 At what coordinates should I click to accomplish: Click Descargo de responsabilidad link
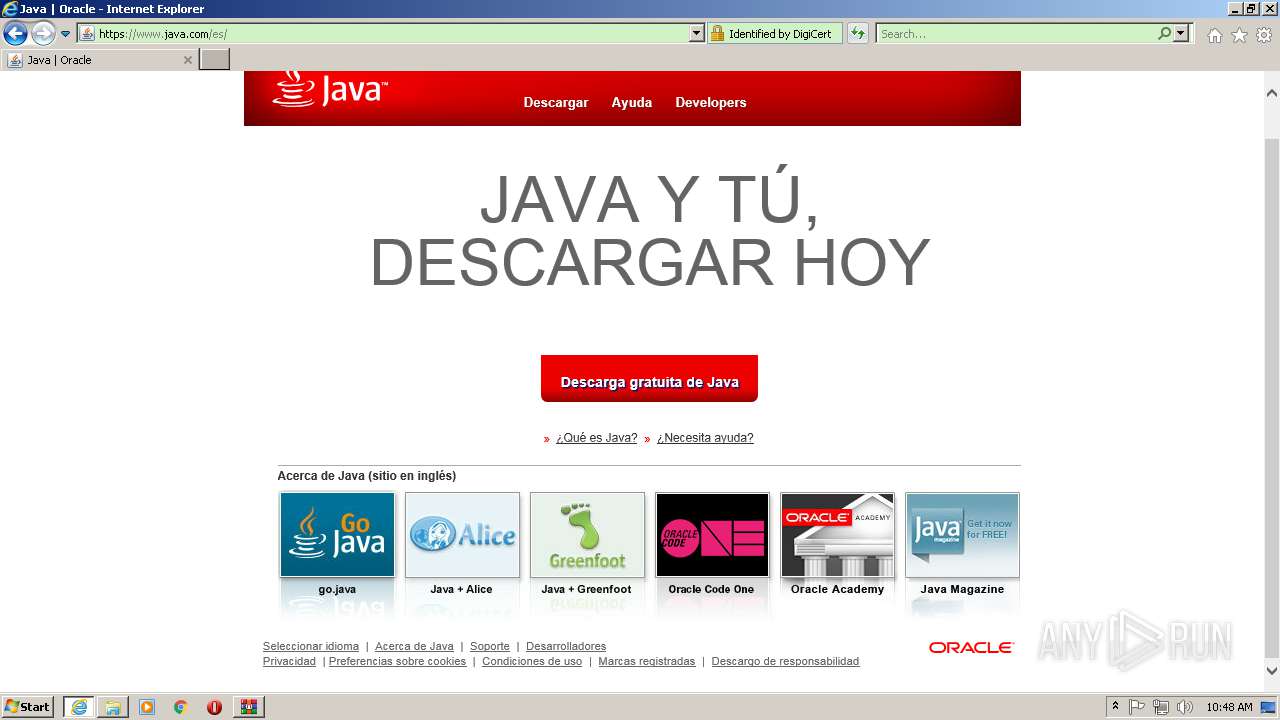click(785, 661)
